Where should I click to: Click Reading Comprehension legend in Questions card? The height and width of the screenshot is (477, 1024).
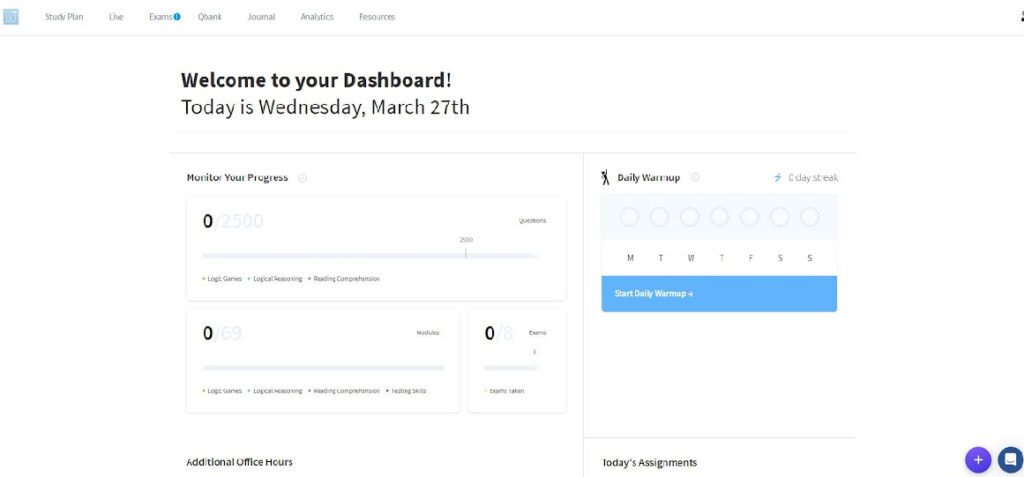[344, 279]
